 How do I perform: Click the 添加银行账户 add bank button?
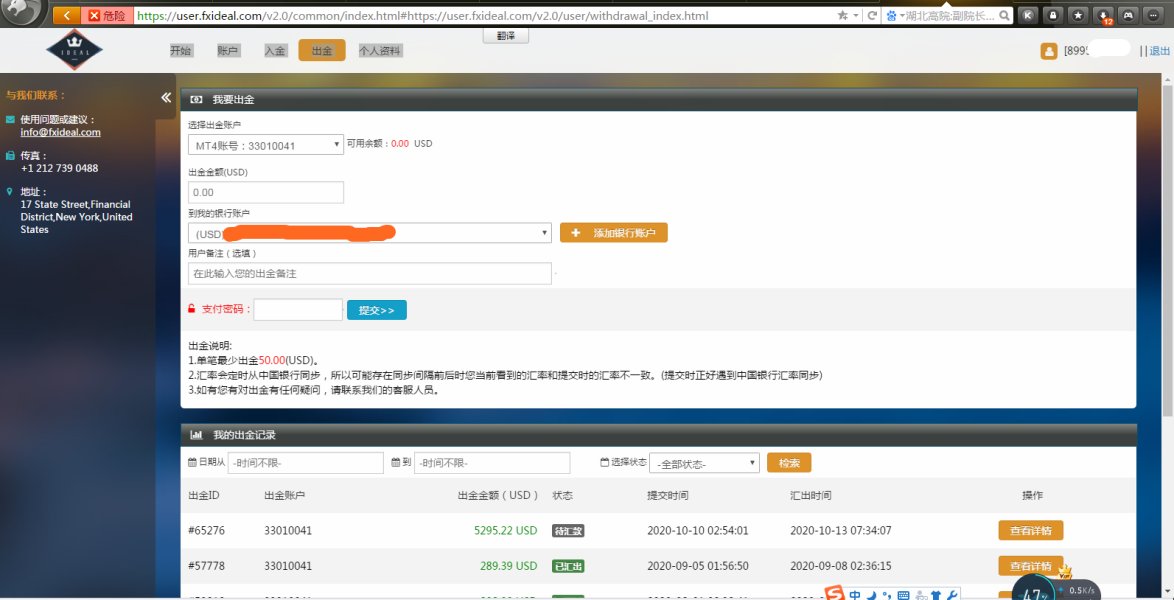tap(613, 233)
